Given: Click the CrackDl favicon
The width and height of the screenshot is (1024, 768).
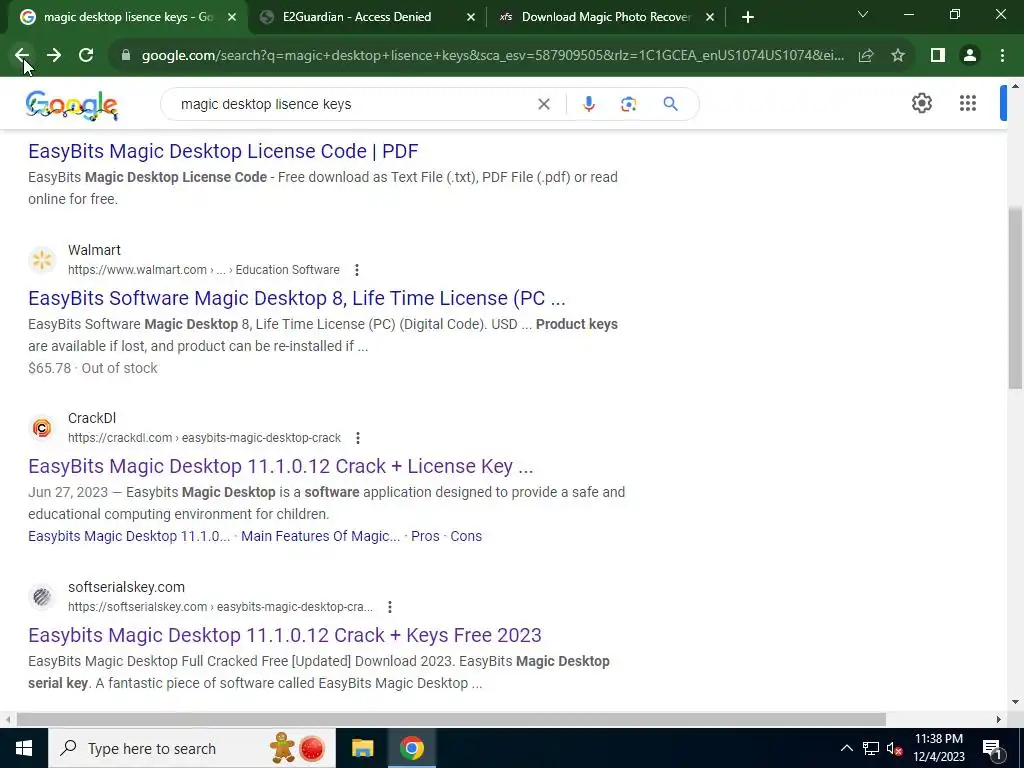Looking at the screenshot, I should click(x=42, y=428).
